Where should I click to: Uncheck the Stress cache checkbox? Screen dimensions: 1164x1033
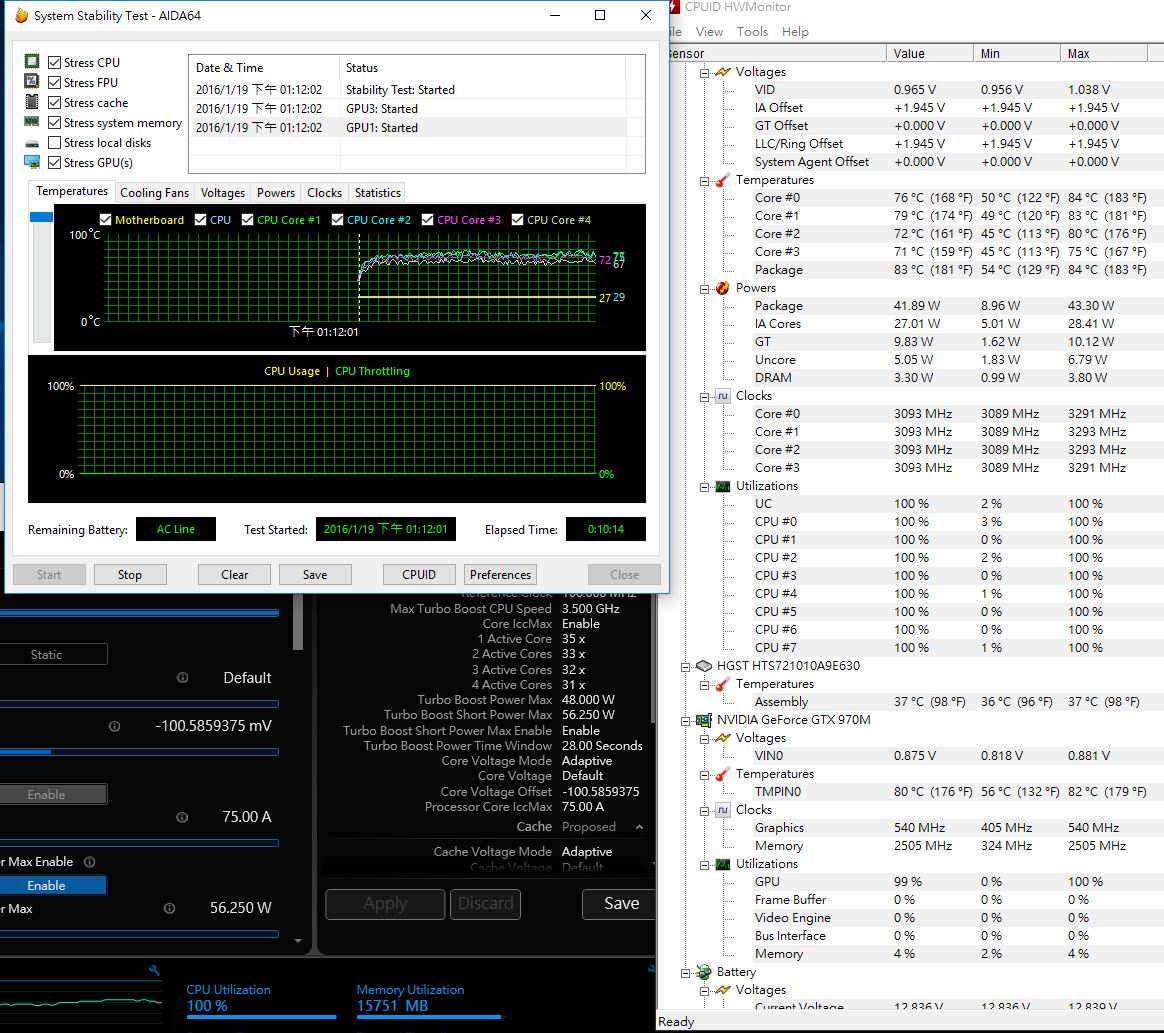[x=54, y=102]
